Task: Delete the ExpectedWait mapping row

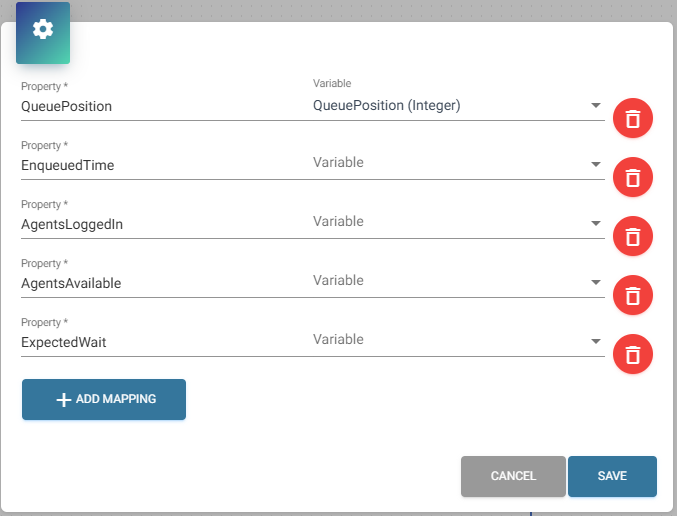Action: [632, 354]
